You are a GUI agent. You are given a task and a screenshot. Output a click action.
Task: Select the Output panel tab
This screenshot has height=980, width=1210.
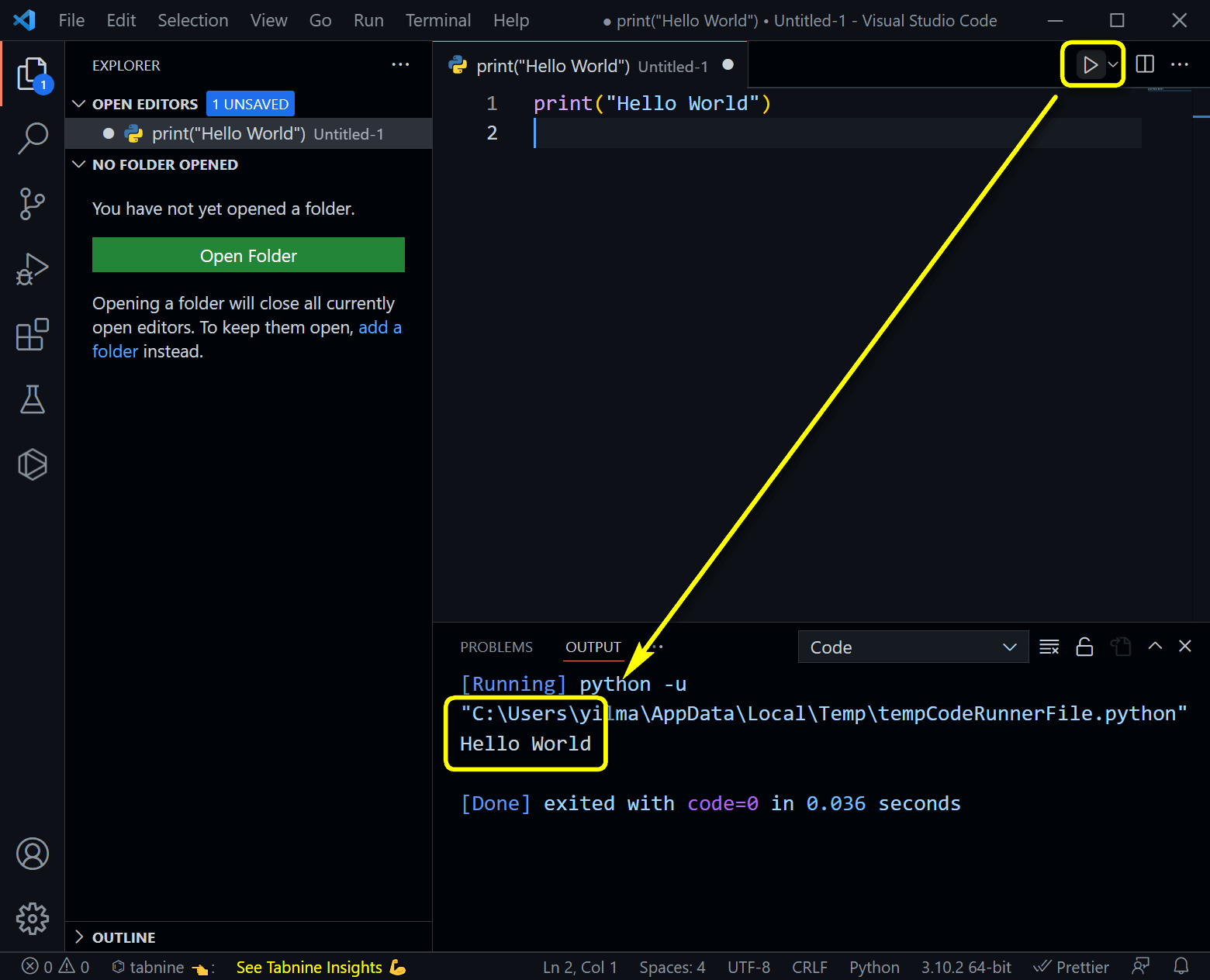pyautogui.click(x=593, y=647)
